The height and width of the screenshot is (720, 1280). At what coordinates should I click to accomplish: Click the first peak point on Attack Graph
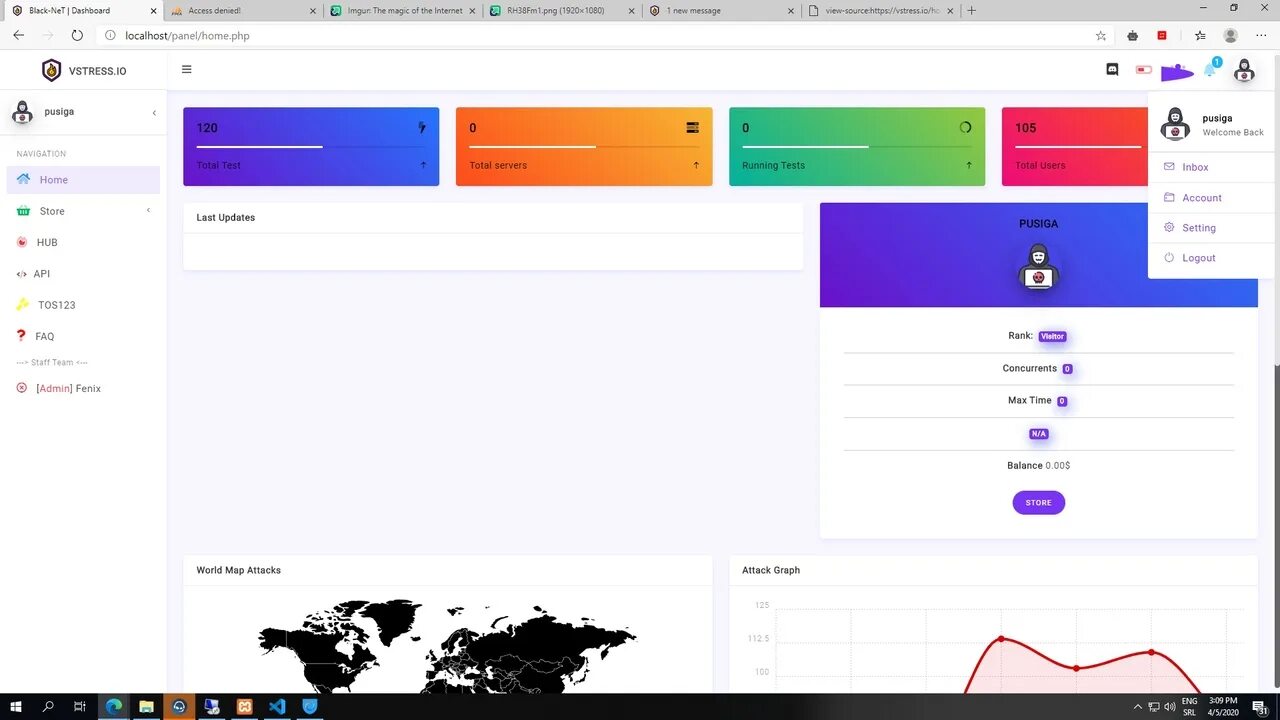coord(1001,638)
